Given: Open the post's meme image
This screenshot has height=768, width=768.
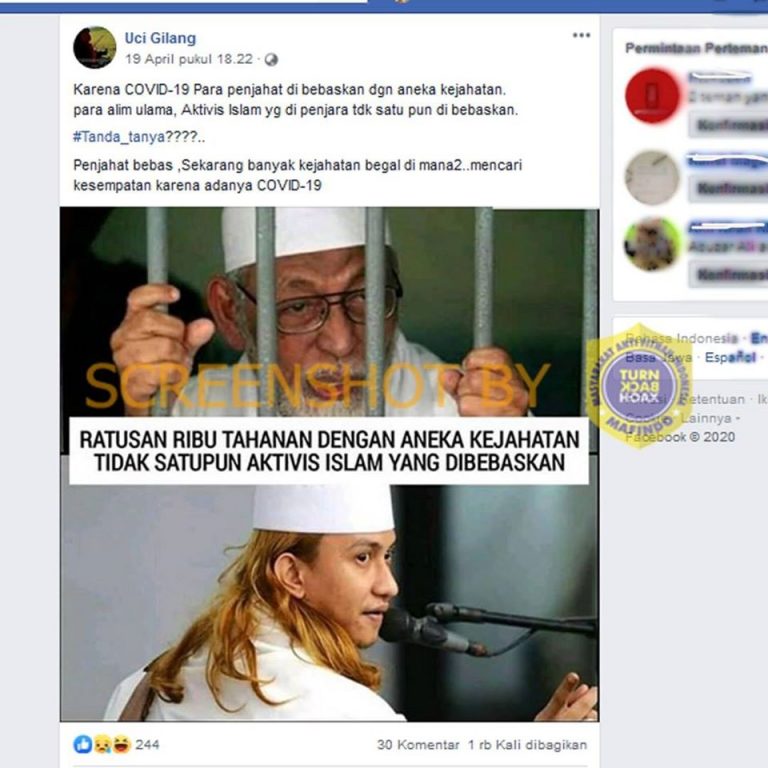Looking at the screenshot, I should [x=329, y=464].
